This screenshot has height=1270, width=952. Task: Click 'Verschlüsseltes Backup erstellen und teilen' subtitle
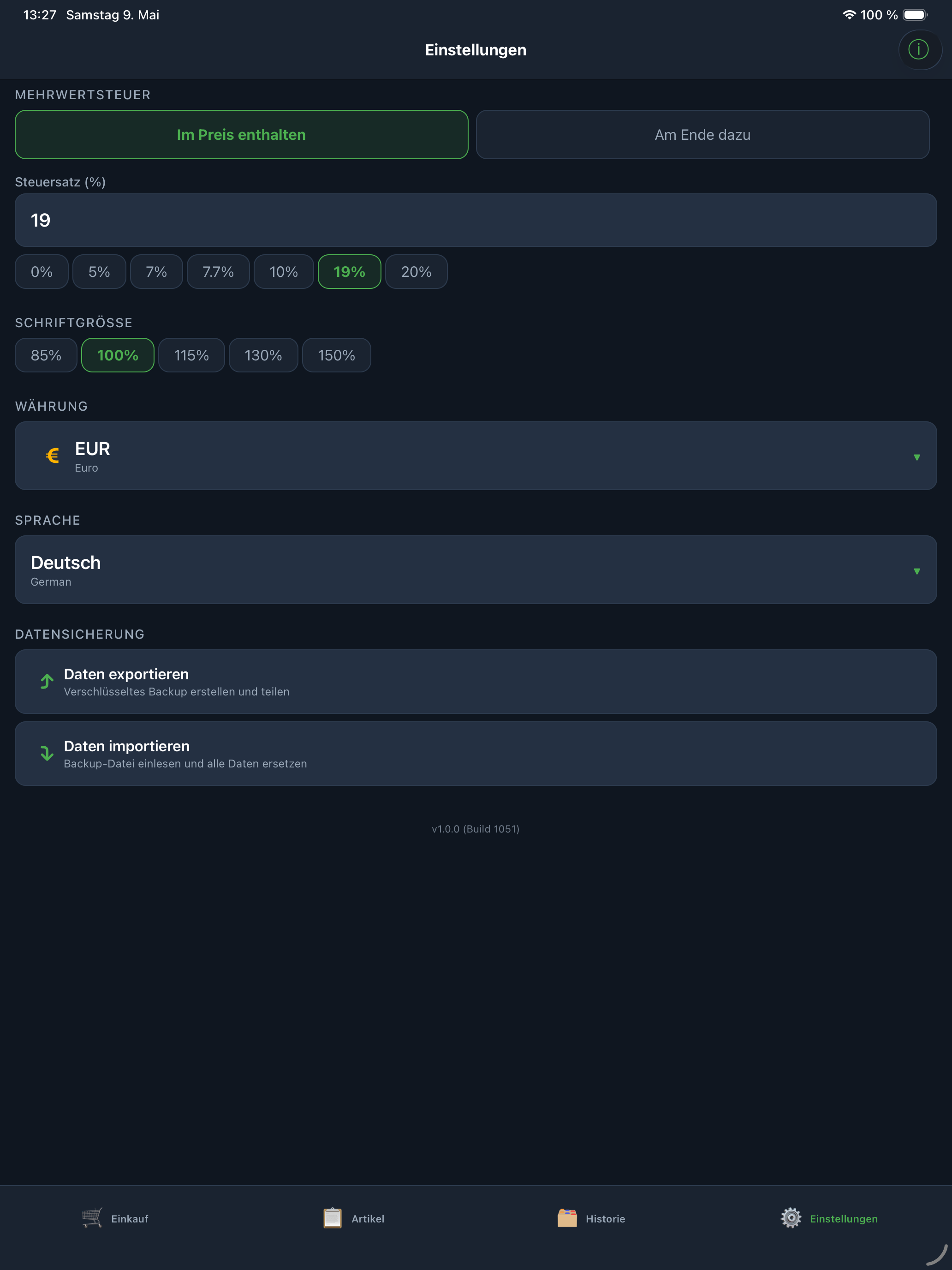(x=177, y=692)
